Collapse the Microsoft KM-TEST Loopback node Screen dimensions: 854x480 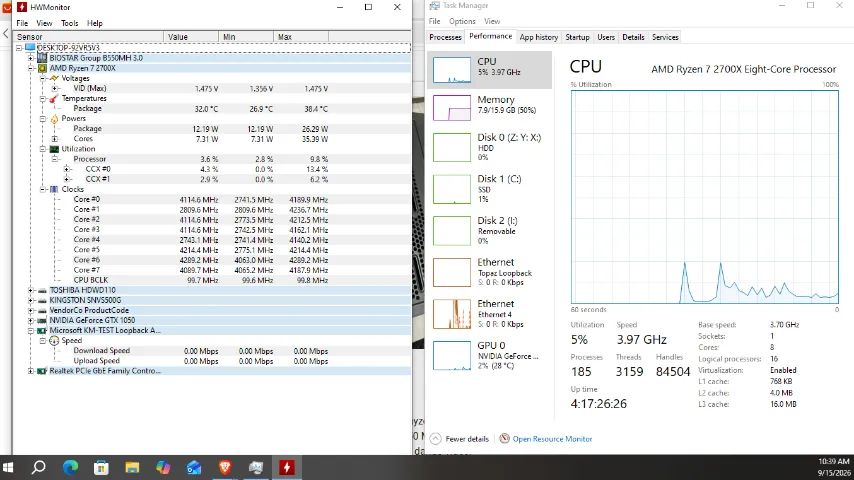(31, 331)
